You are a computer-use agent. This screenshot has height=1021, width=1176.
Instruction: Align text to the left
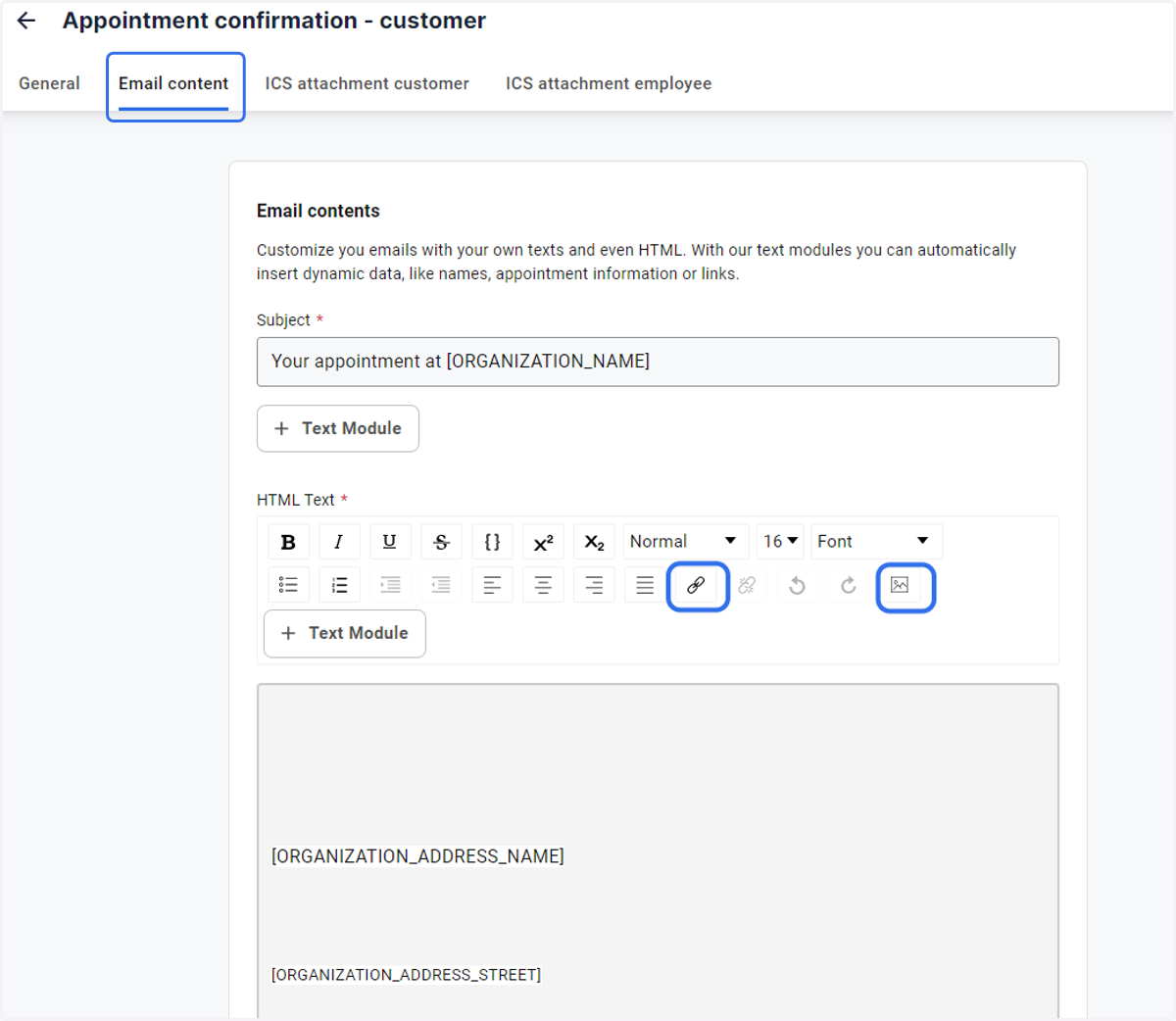(x=492, y=585)
